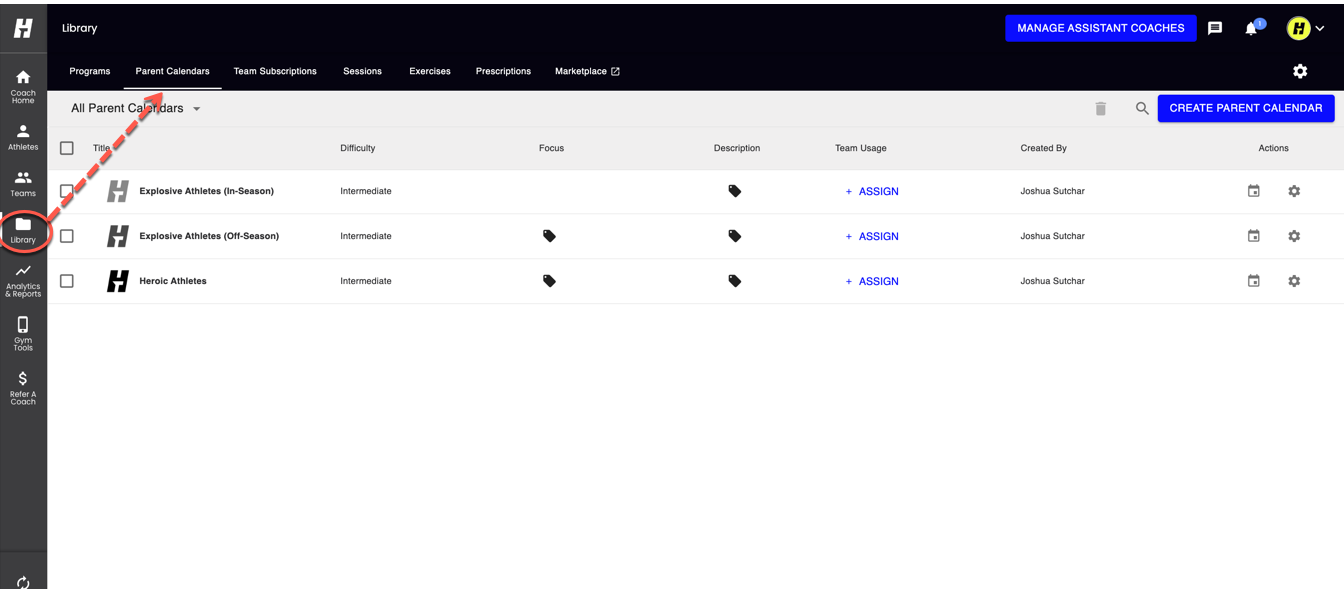The height and width of the screenshot is (589, 1344).
Task: Open settings gear for Explosive Athletes (In-Season)
Action: pyautogui.click(x=1294, y=191)
